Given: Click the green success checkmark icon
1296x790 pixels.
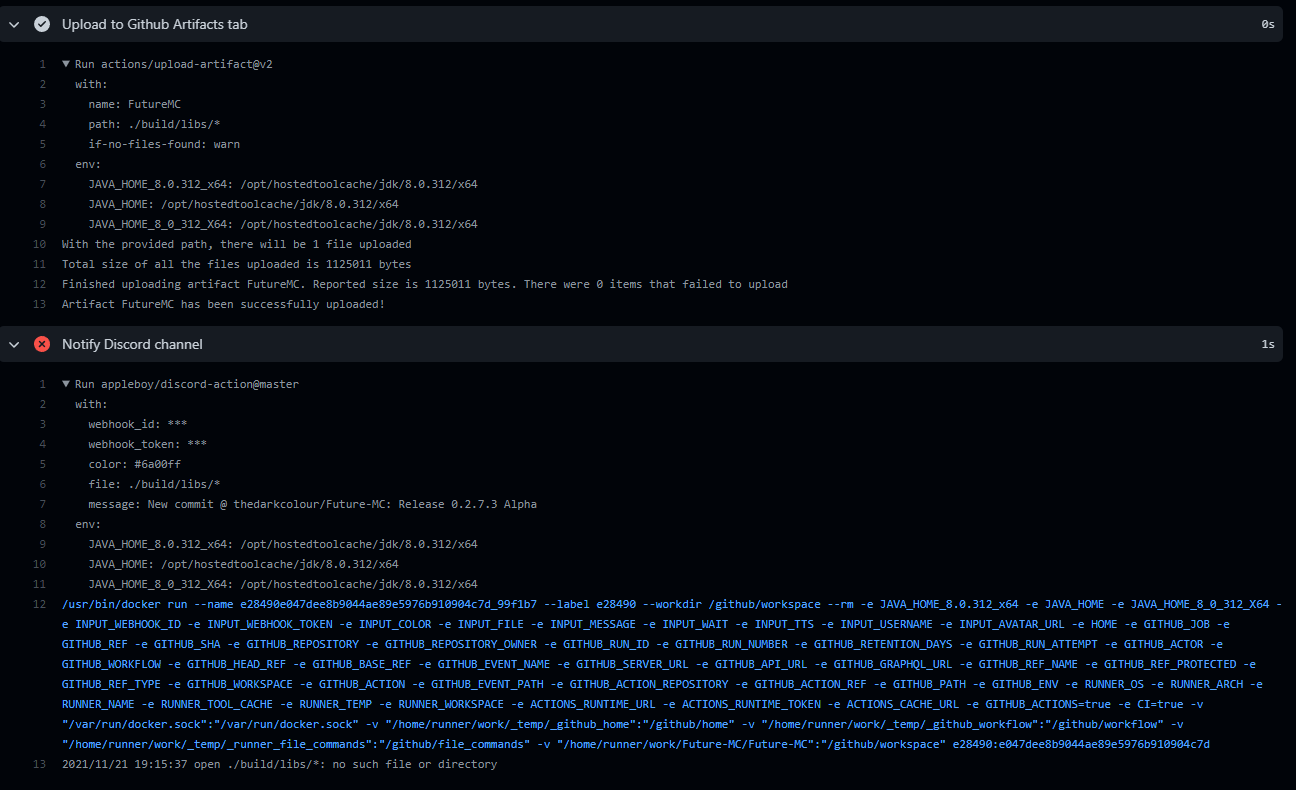Looking at the screenshot, I should (x=41, y=24).
